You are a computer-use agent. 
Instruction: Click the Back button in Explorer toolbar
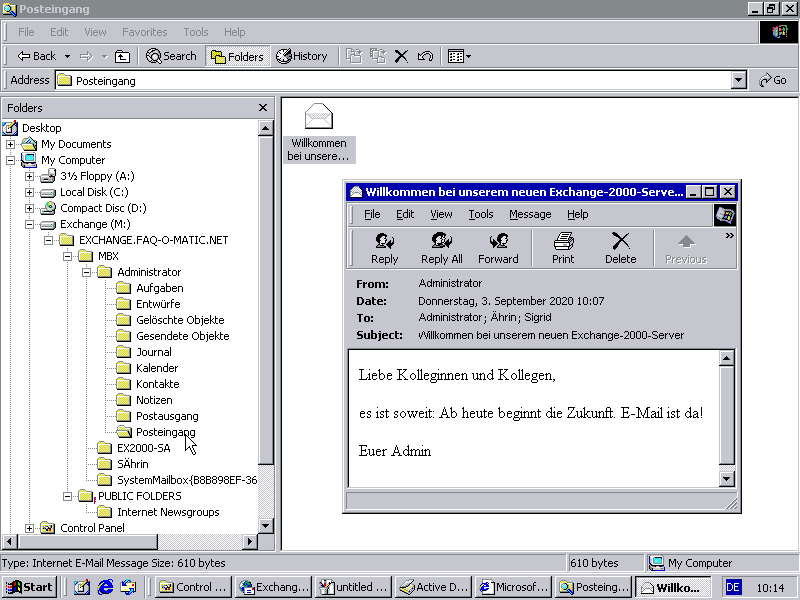tap(37, 56)
